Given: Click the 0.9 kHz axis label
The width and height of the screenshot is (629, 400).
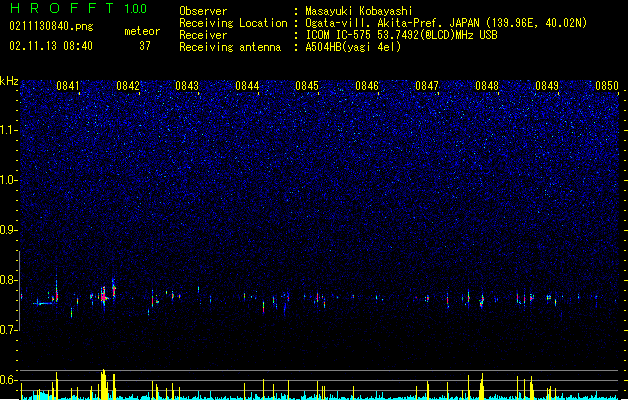Looking at the screenshot, I should pyautogui.click(x=8, y=230).
